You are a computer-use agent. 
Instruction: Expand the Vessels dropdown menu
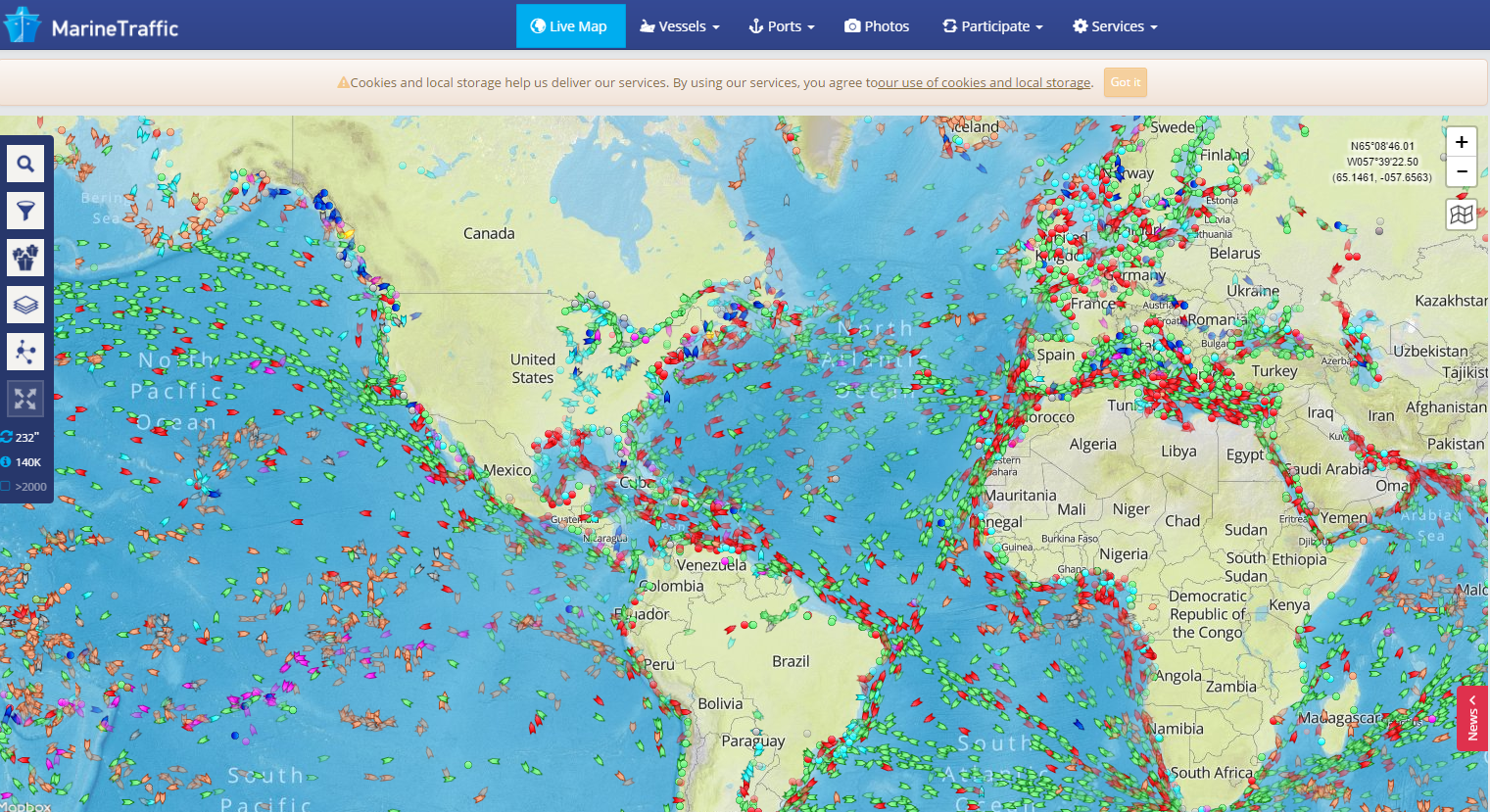tap(680, 26)
